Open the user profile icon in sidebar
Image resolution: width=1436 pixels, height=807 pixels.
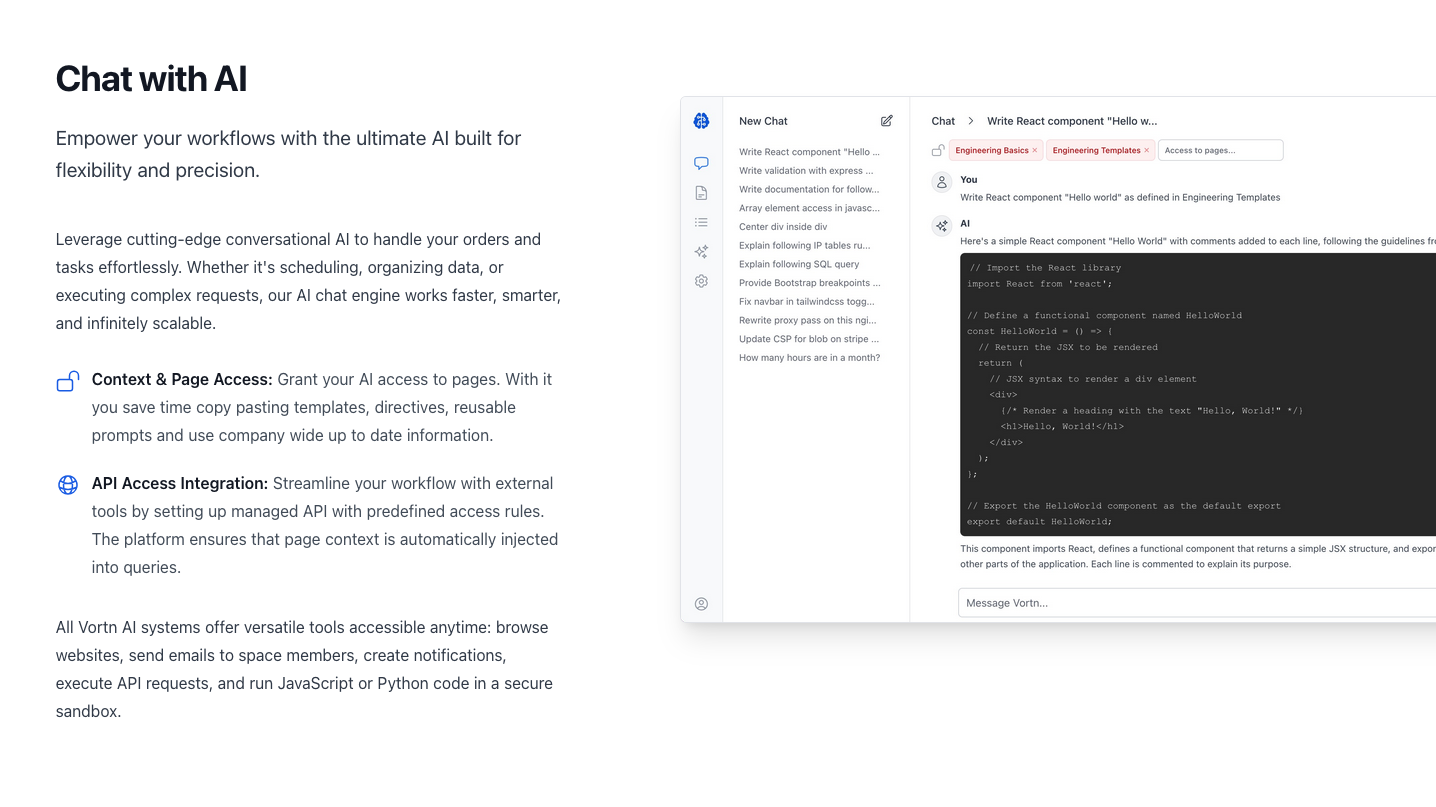701,604
